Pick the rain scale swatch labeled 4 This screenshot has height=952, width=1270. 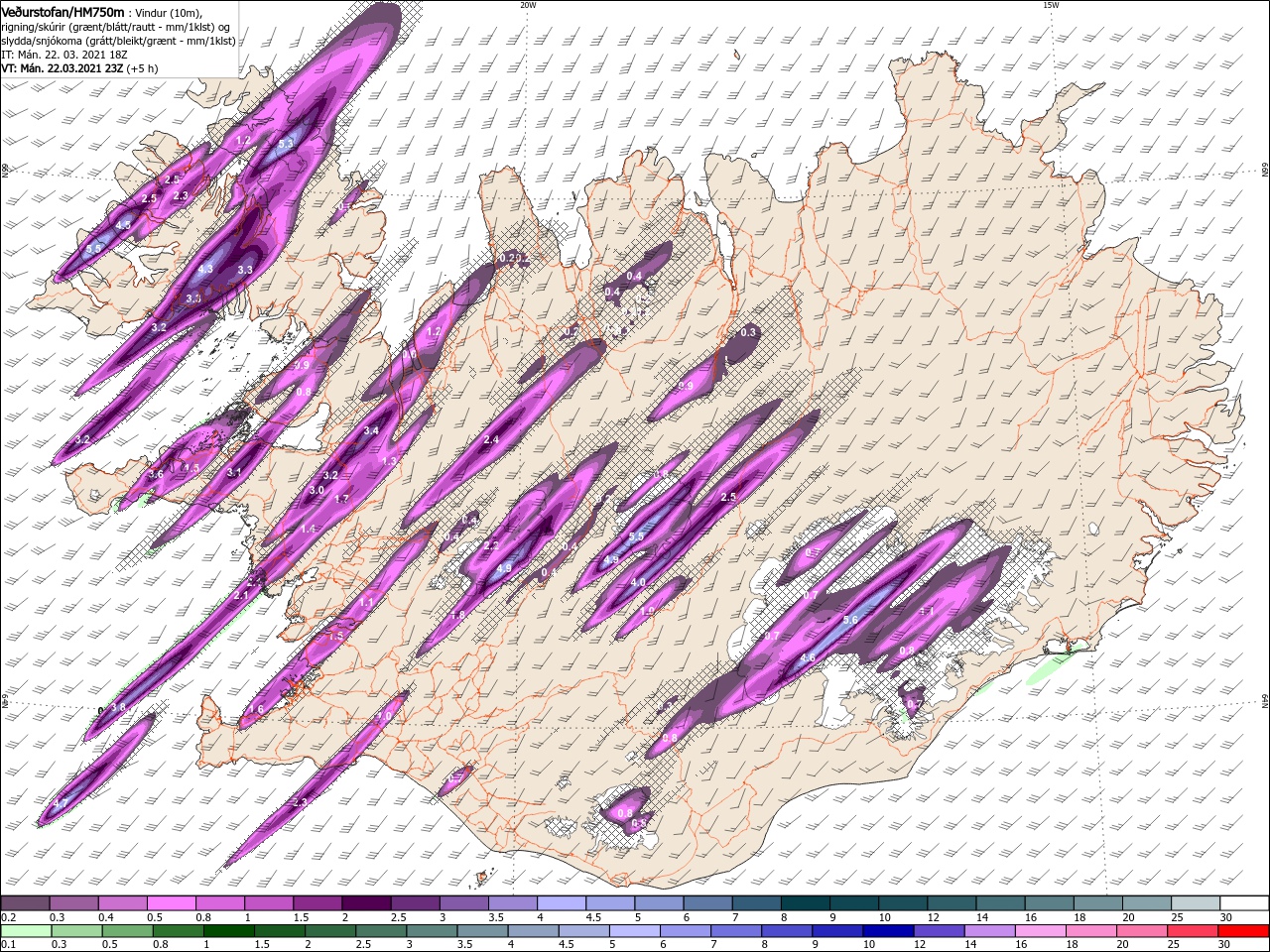(532, 931)
